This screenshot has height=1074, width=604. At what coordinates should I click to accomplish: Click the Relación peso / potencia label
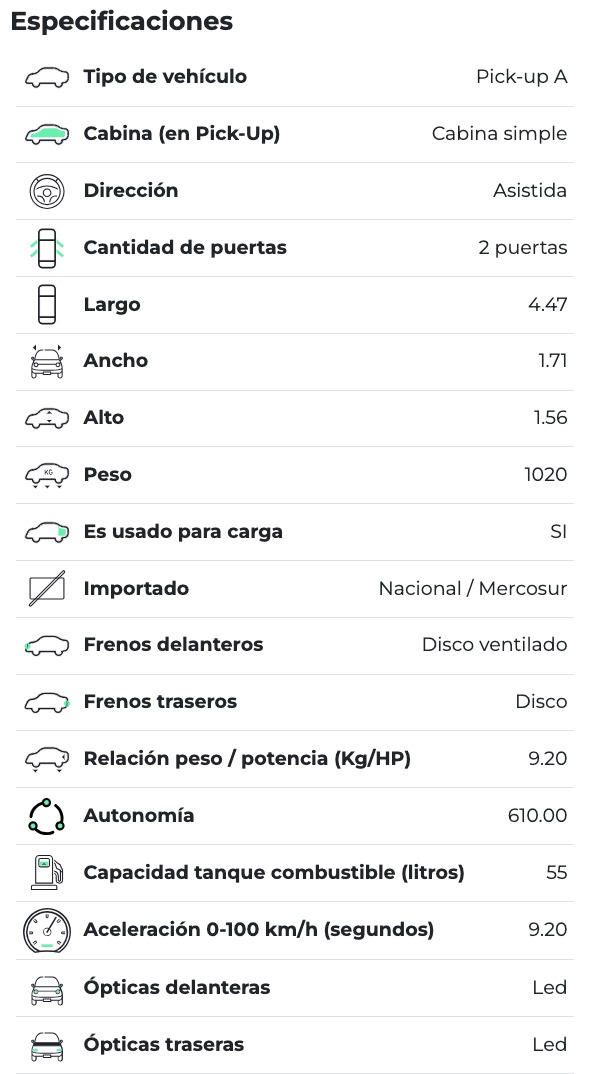(247, 759)
